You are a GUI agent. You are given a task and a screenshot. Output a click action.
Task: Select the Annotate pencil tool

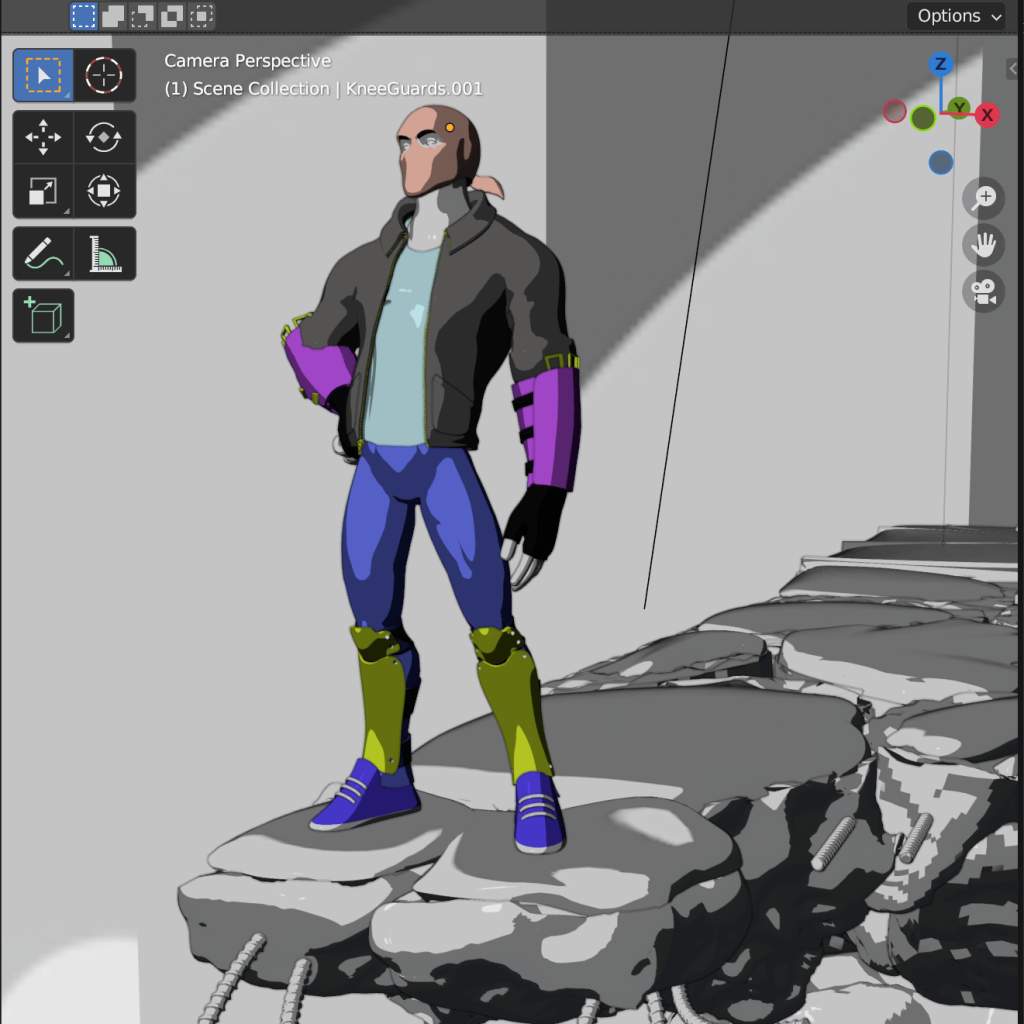click(x=43, y=254)
